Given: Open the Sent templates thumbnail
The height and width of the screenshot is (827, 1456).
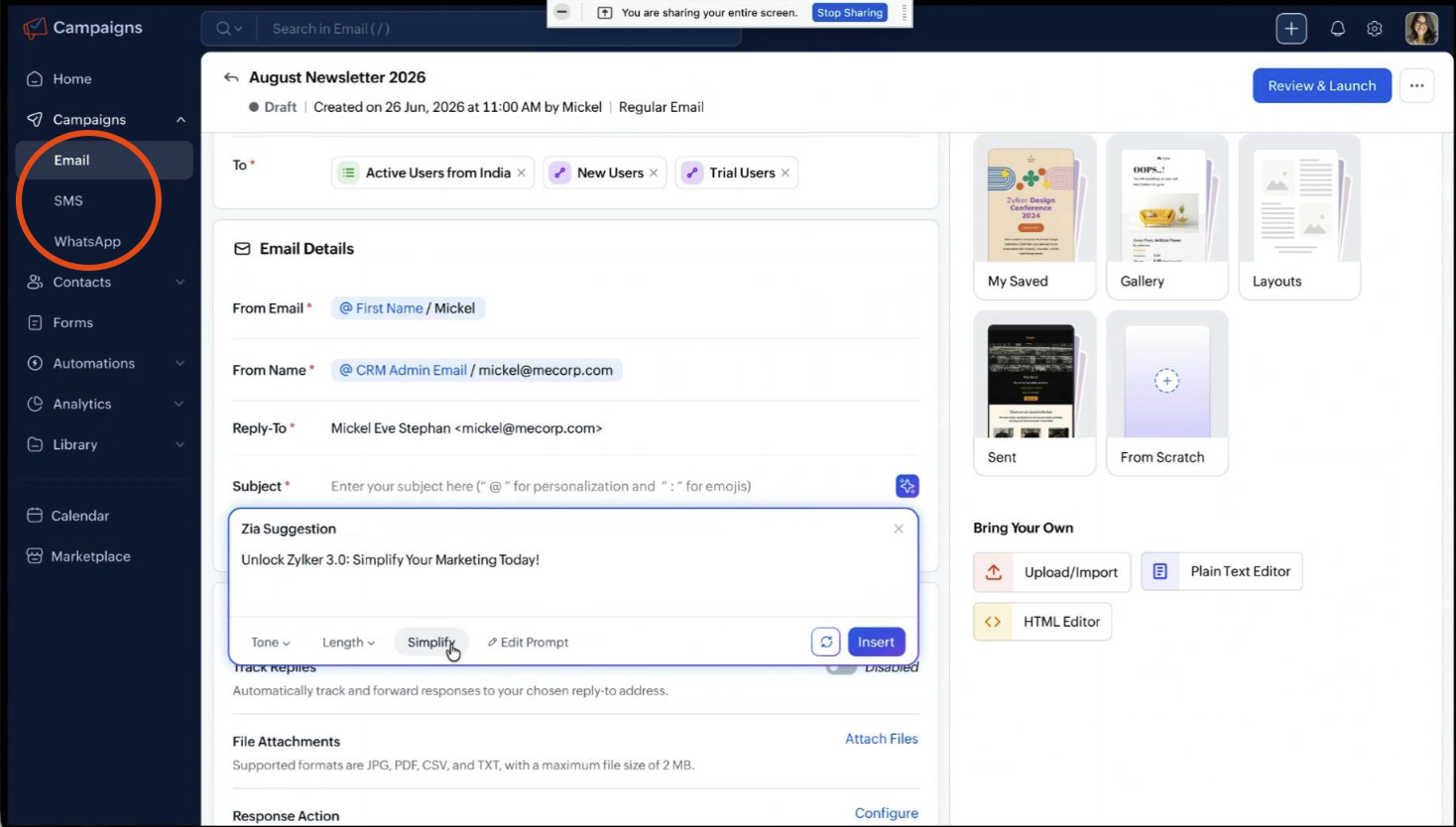Looking at the screenshot, I should click(1034, 394).
